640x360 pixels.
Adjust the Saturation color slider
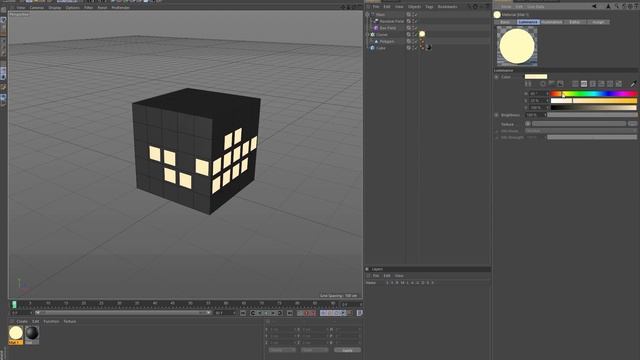click(x=593, y=100)
